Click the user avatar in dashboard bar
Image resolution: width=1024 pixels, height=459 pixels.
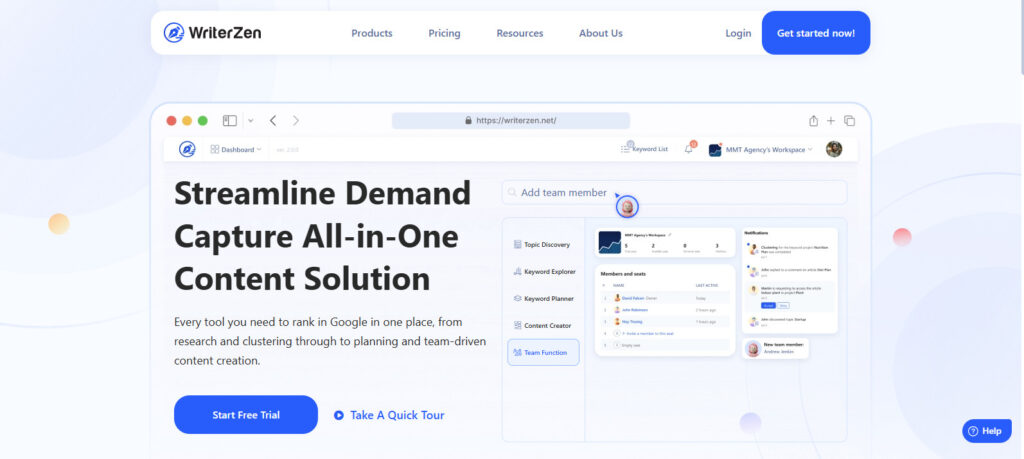(x=834, y=149)
